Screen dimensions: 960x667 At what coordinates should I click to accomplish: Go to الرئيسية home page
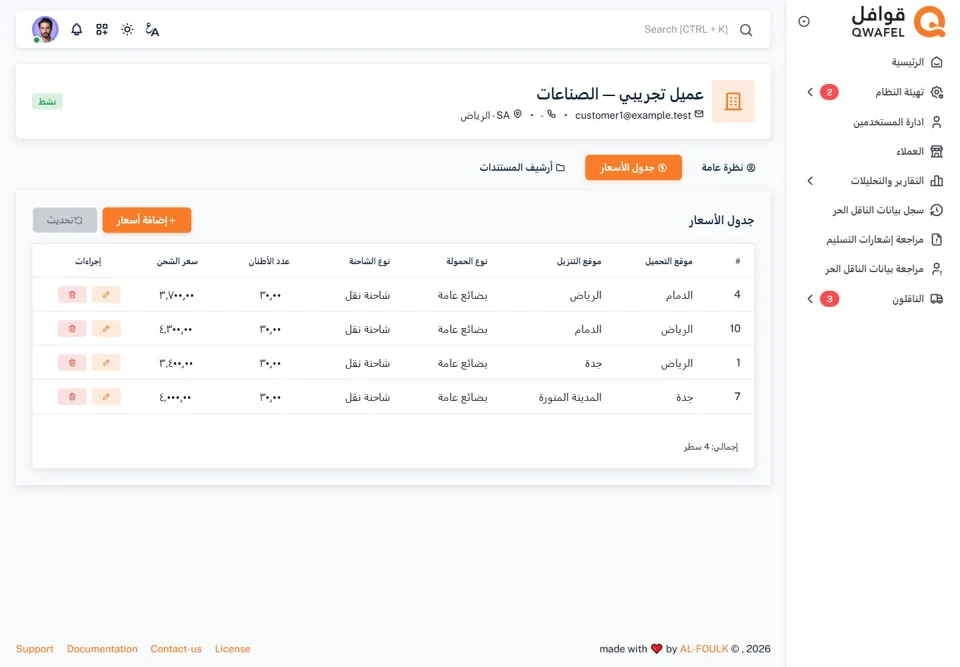917,62
